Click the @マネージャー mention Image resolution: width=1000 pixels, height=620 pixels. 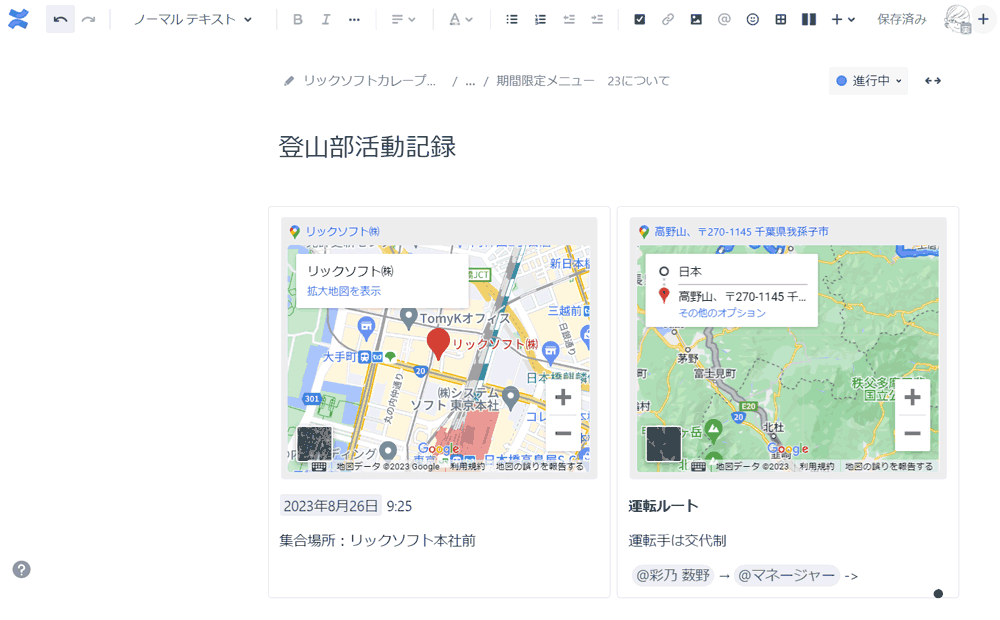coord(786,575)
